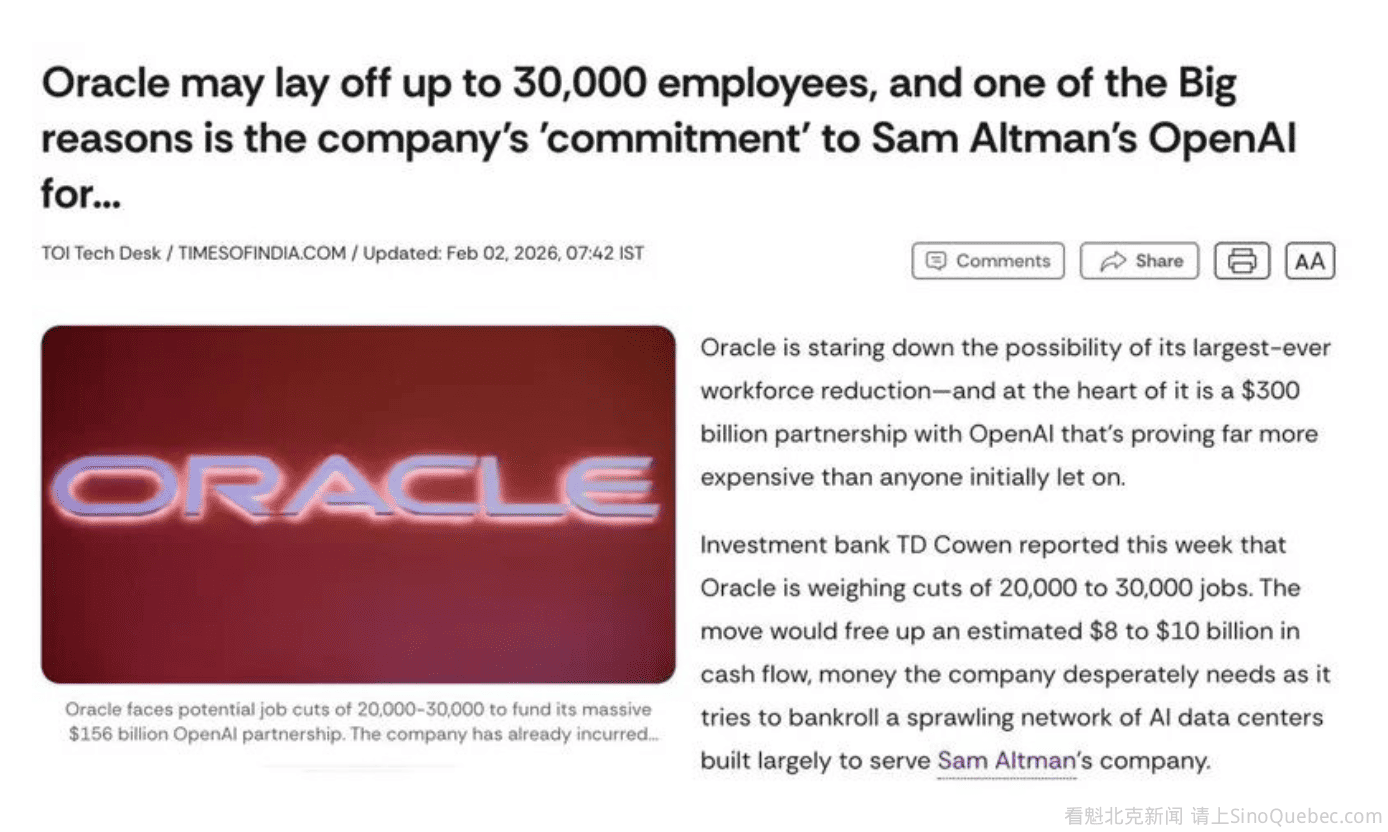This screenshot has height=832, width=1388.
Task: Click the paragraph starting "Oracle is staring down"
Action: [1014, 412]
